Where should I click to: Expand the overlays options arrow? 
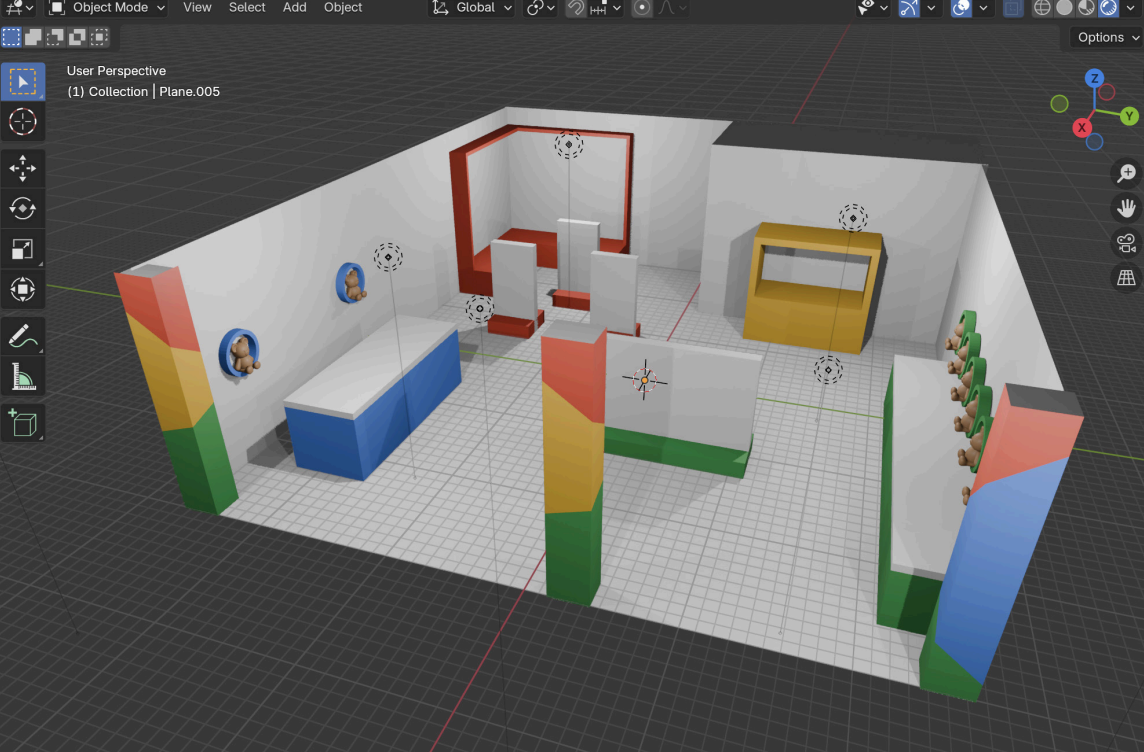coord(983,7)
